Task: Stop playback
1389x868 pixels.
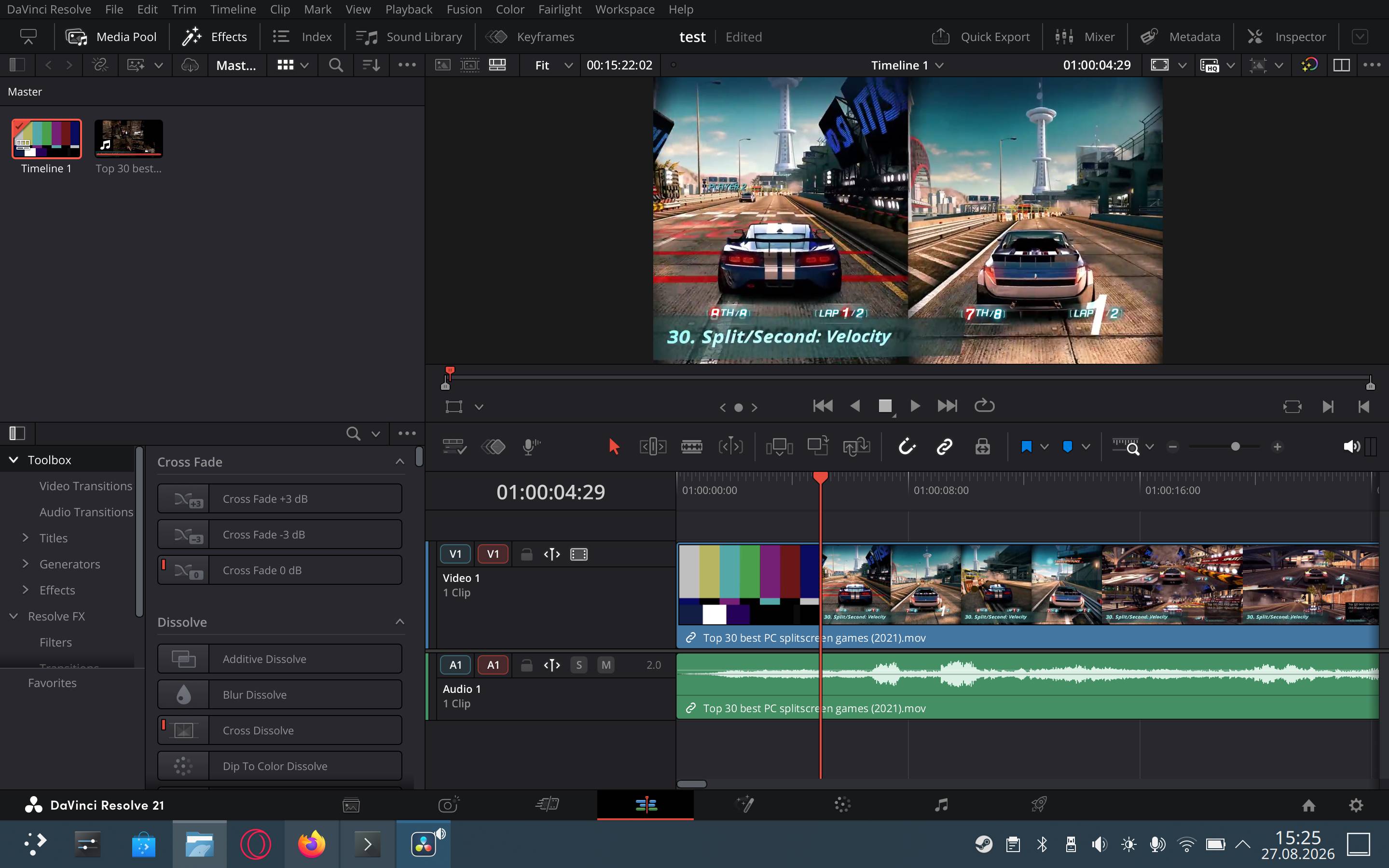Action: point(885,406)
